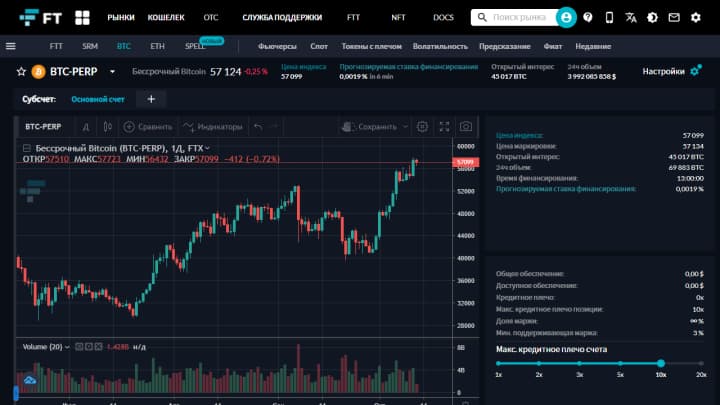Click the orange Bitcoin coin icon

click(x=39, y=72)
